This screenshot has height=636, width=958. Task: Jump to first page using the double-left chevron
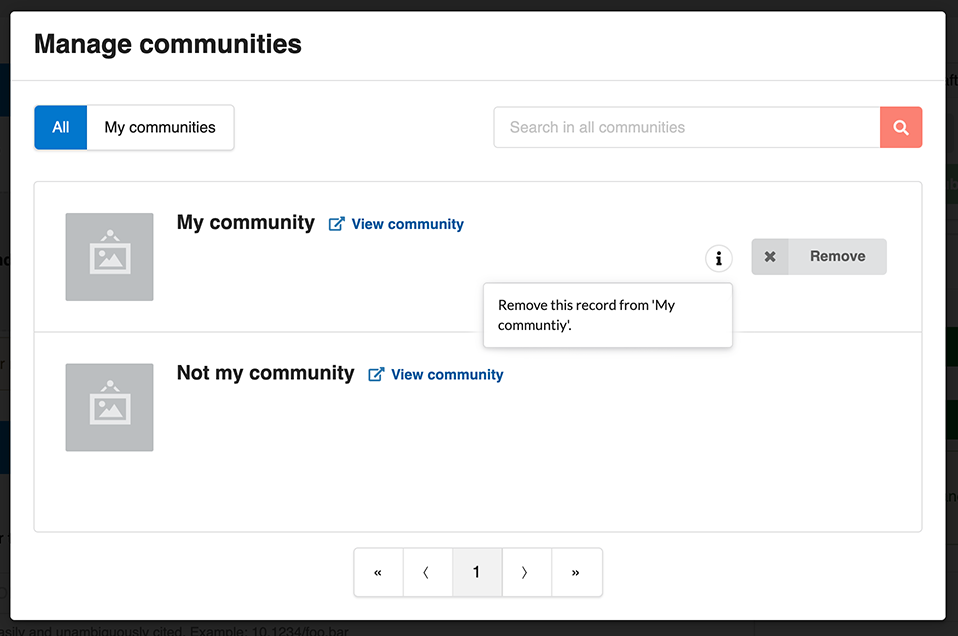(378, 572)
